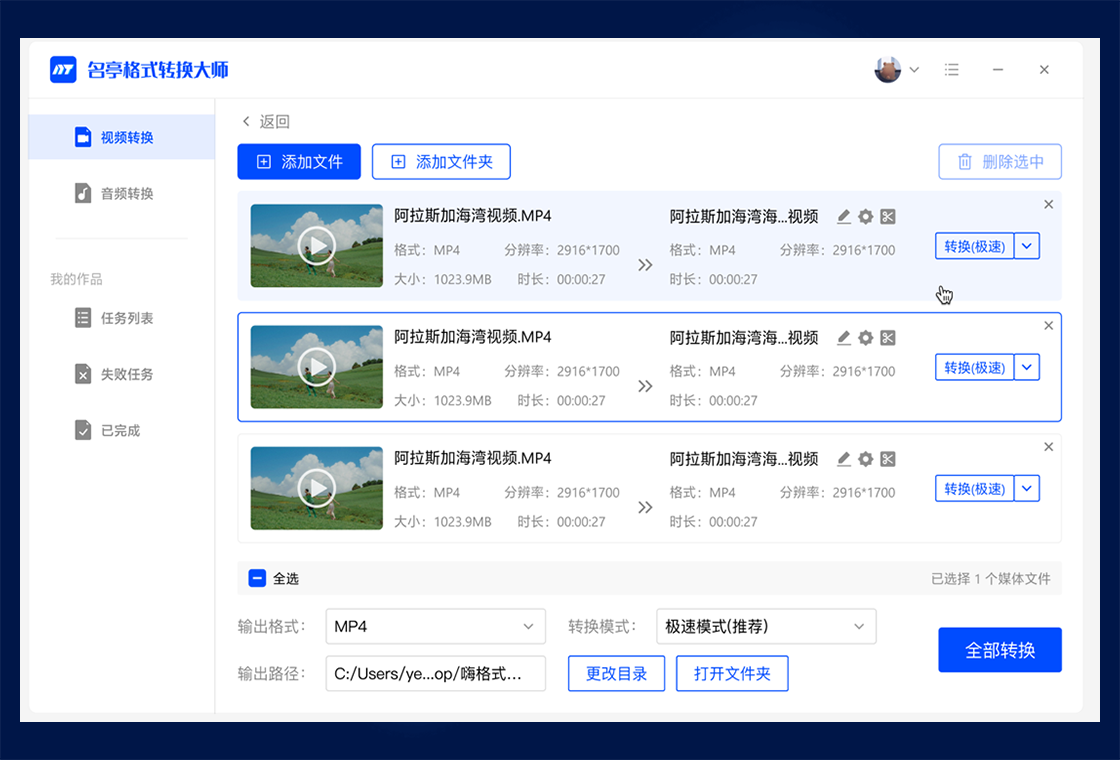The image size is (1120, 760).
Task: Click the pencil rename icon on second video
Action: click(844, 338)
